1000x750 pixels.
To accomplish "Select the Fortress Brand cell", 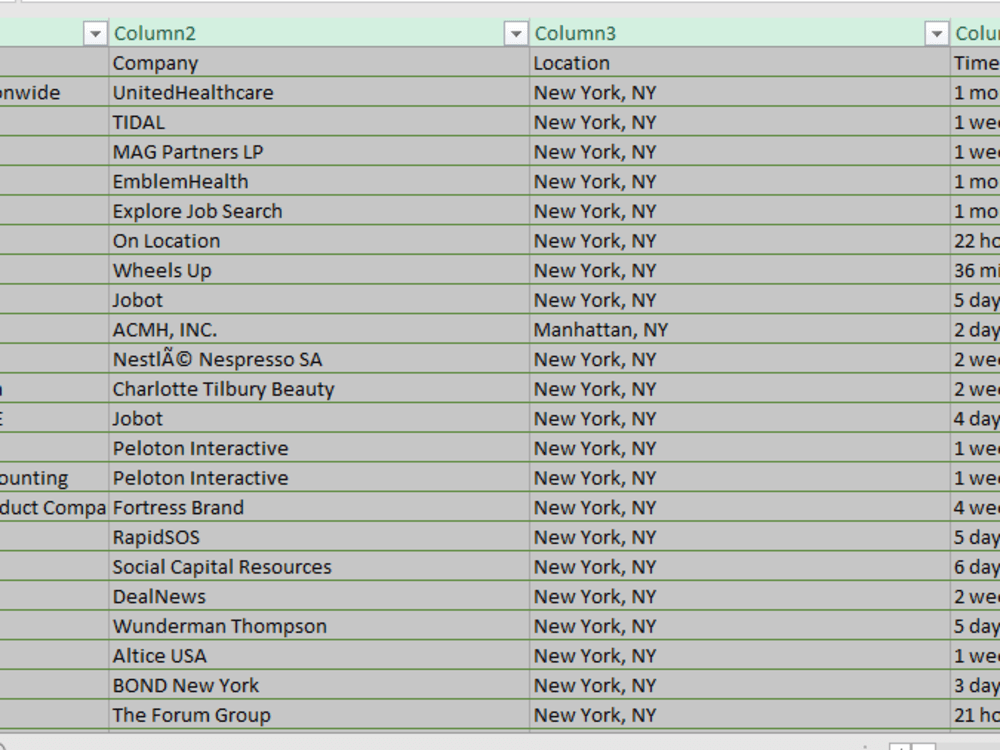I will 319,508.
